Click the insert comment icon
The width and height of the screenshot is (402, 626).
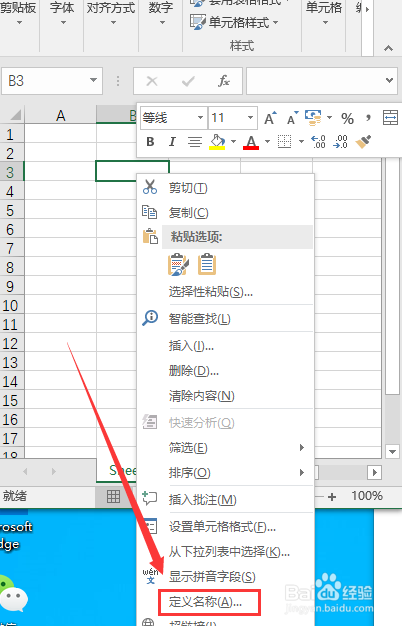(x=150, y=498)
